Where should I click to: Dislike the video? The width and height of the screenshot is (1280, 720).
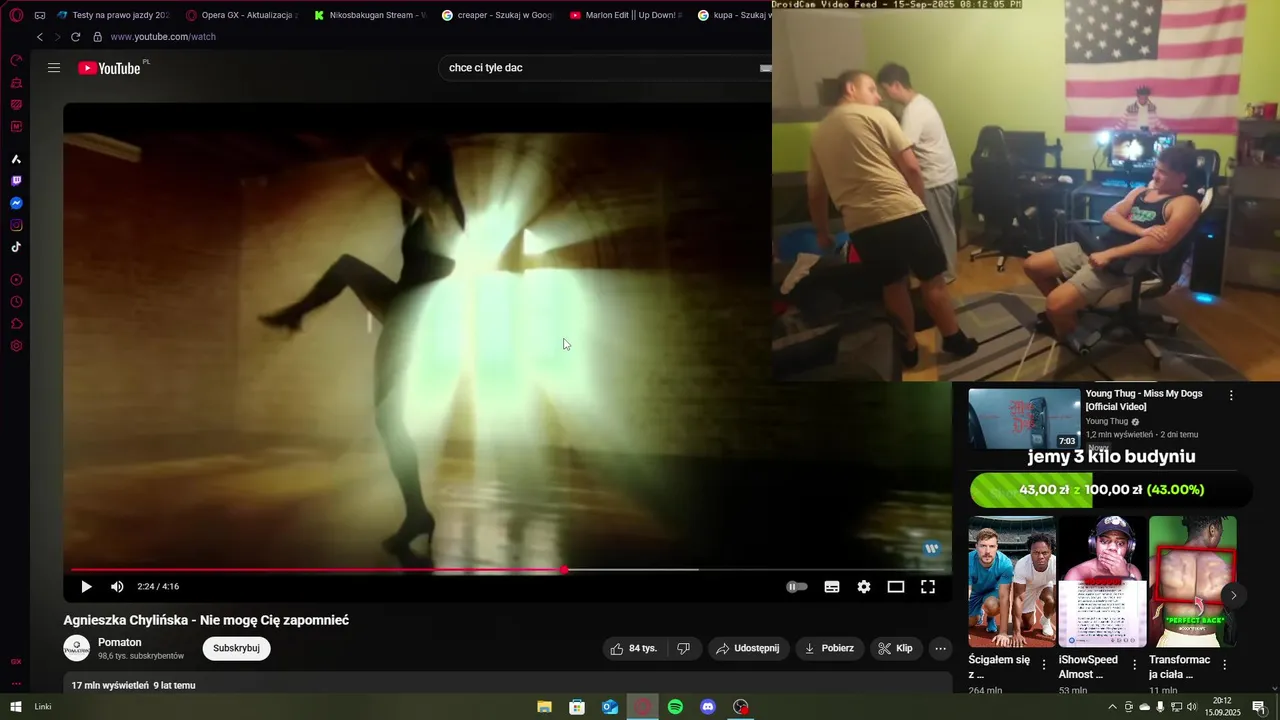(684, 648)
